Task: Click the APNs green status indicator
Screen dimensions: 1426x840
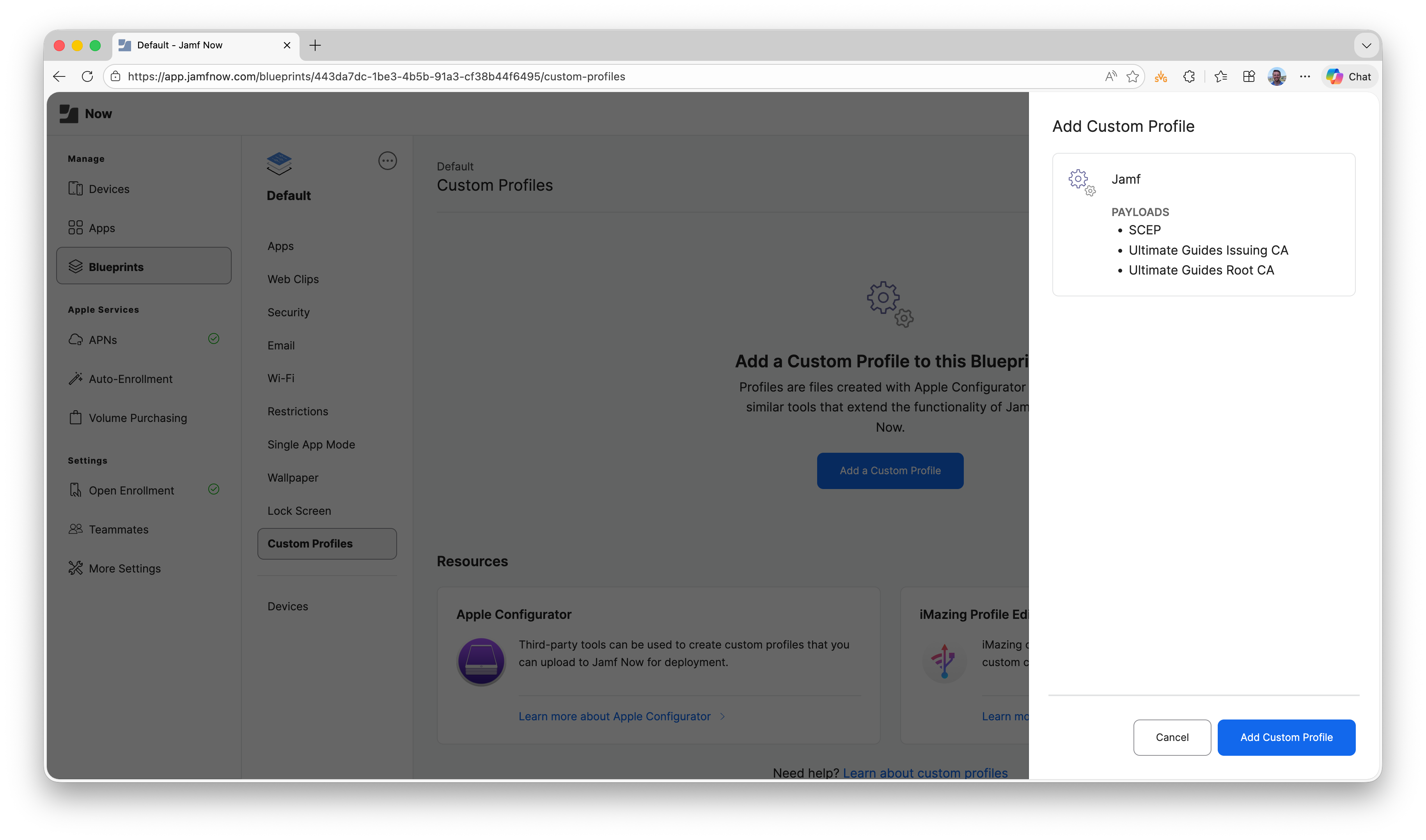Action: pyautogui.click(x=214, y=338)
